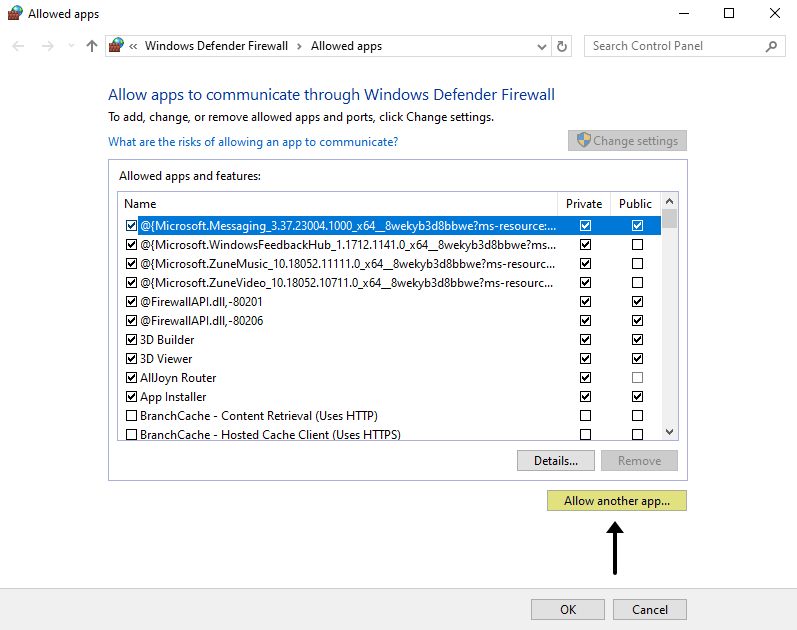Click the firewall icon in title bar

point(13,13)
